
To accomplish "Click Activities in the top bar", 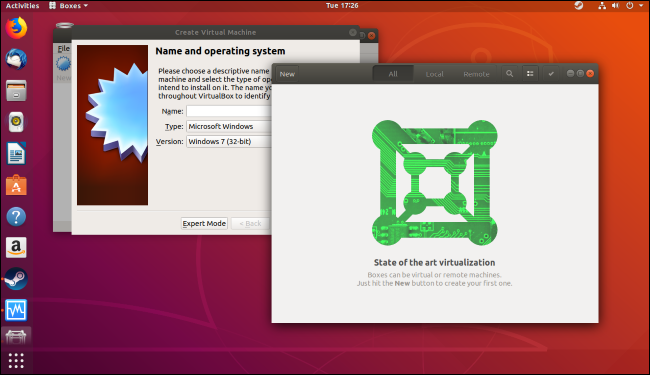I will [x=22, y=5].
